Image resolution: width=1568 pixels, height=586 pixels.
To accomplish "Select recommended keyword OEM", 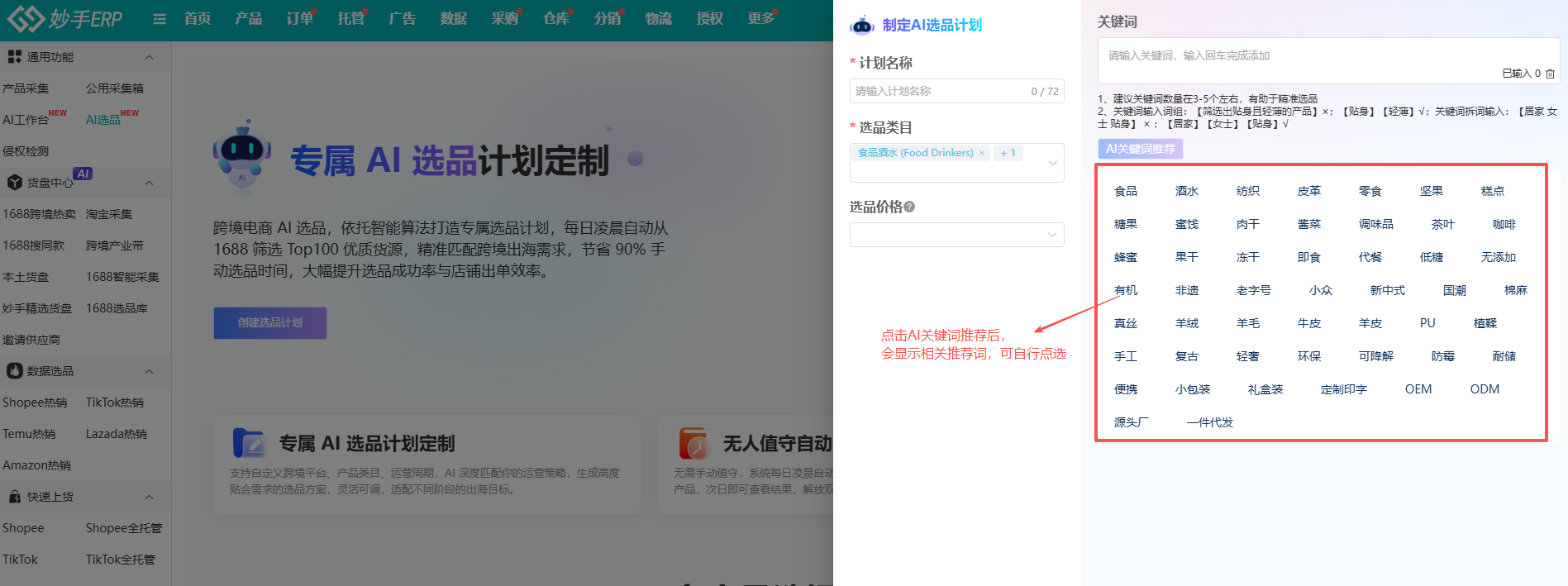I will pos(1418,389).
